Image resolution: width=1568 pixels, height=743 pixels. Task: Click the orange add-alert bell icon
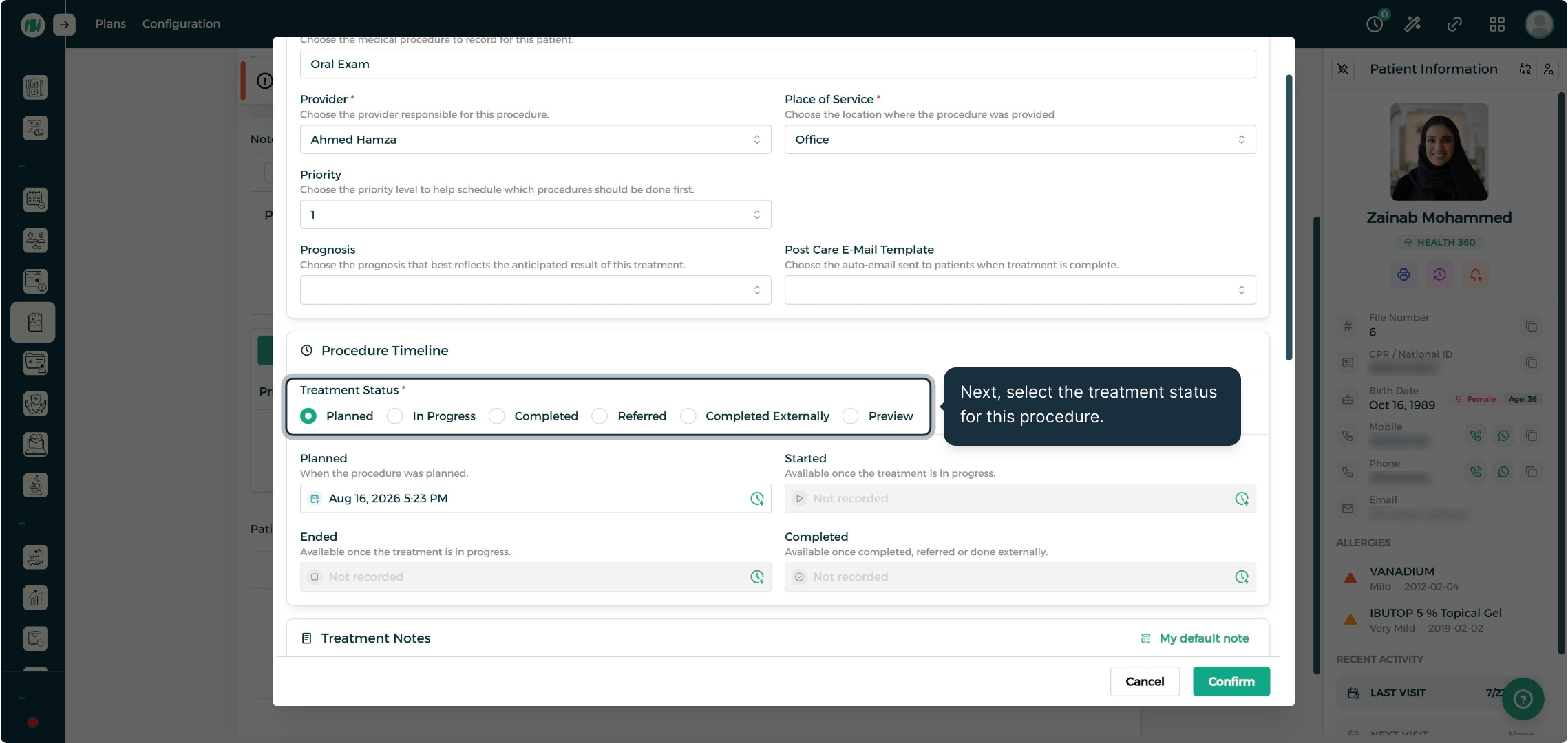(x=1476, y=274)
